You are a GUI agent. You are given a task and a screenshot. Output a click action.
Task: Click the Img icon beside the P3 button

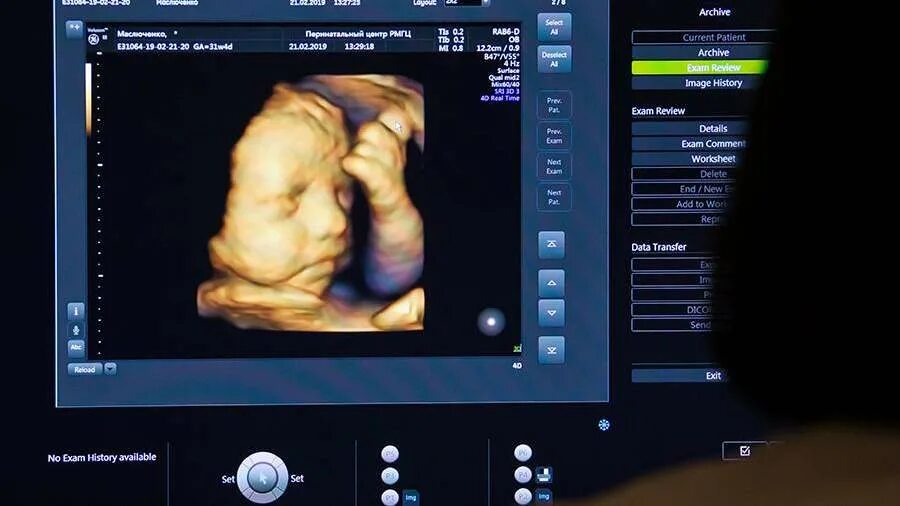tap(410, 497)
